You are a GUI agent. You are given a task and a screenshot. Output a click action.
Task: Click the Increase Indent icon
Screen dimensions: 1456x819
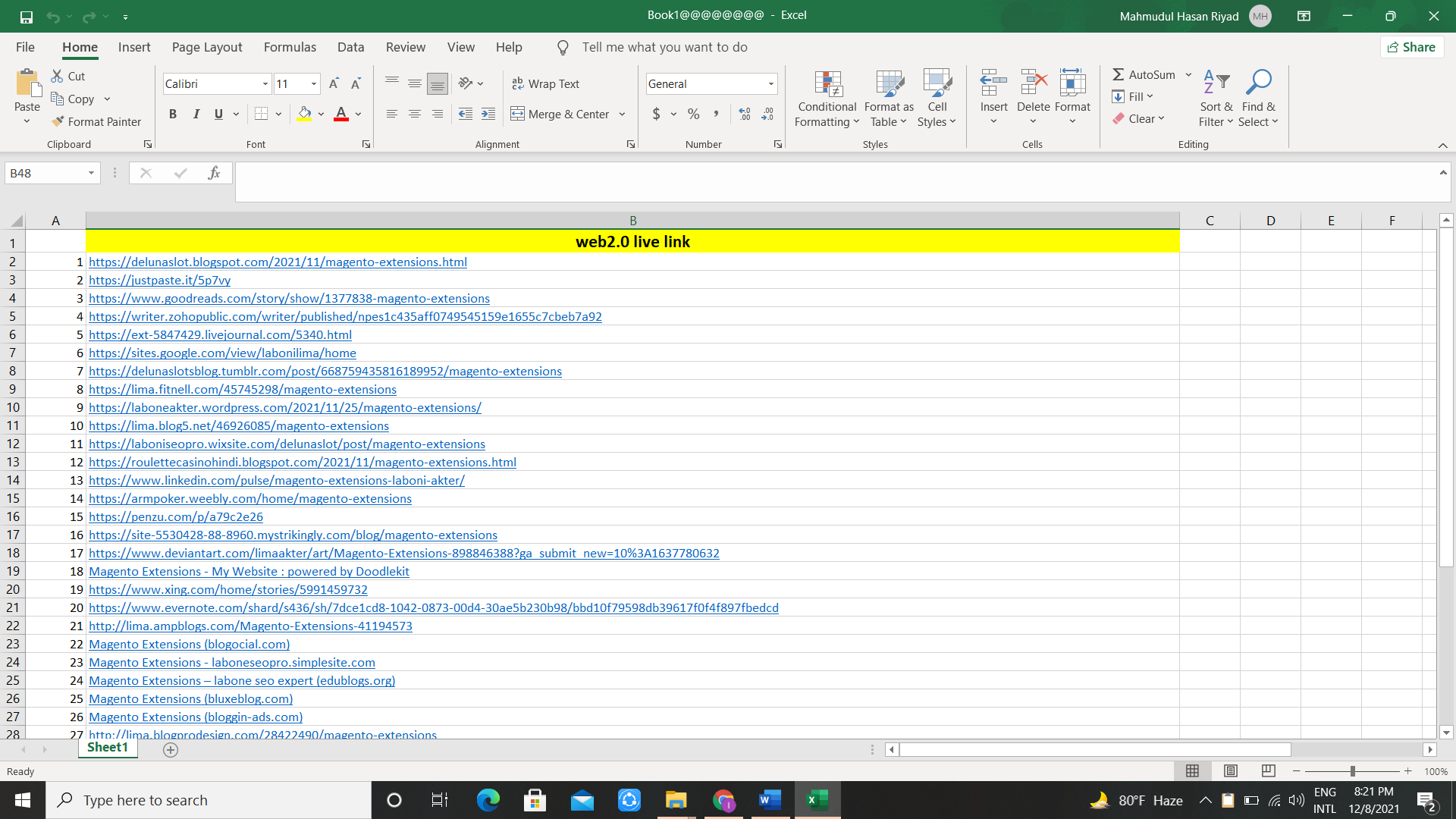488,114
